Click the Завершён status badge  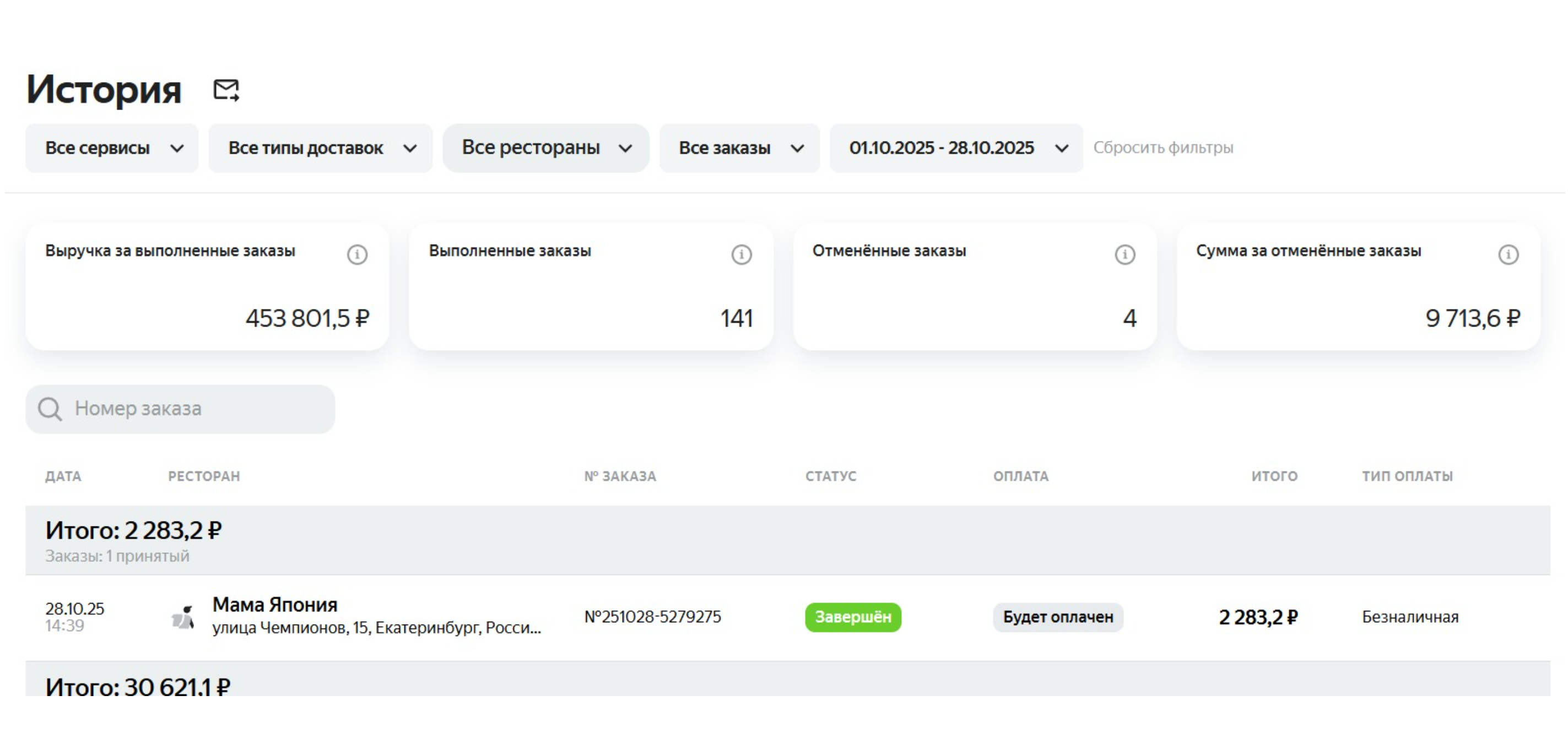tap(852, 617)
